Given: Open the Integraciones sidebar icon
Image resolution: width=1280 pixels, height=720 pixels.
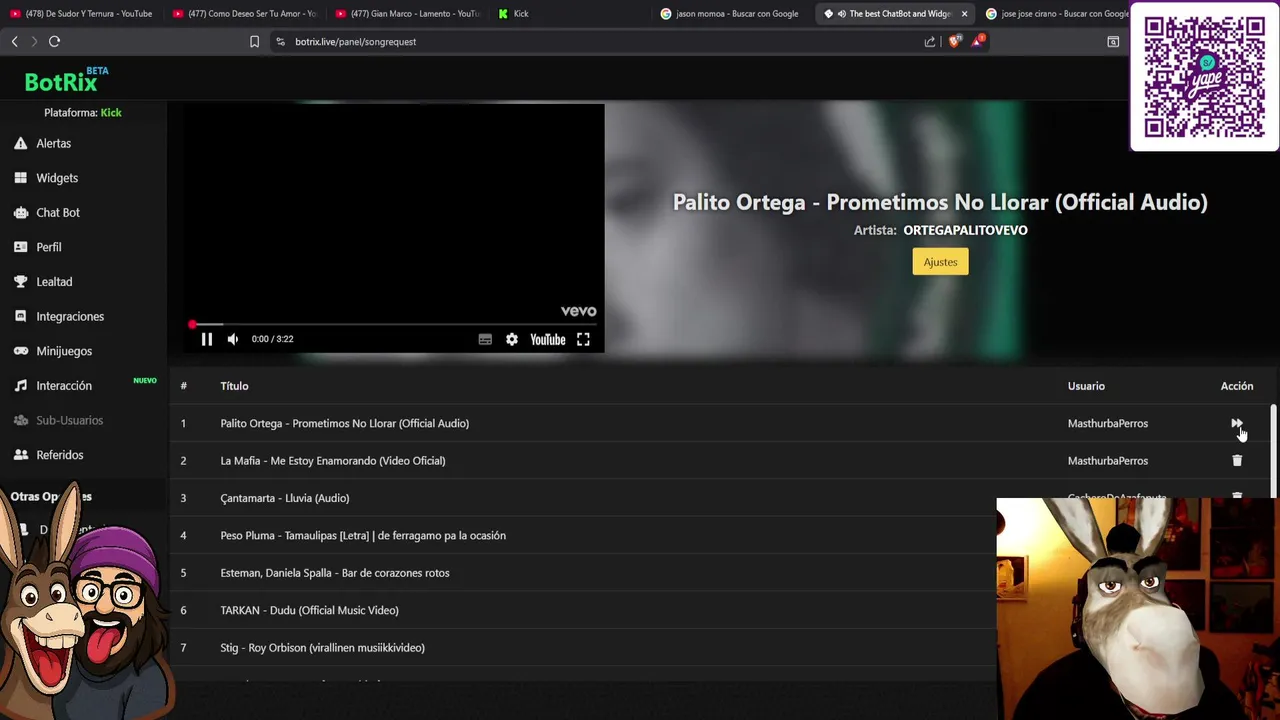Looking at the screenshot, I should click(20, 316).
